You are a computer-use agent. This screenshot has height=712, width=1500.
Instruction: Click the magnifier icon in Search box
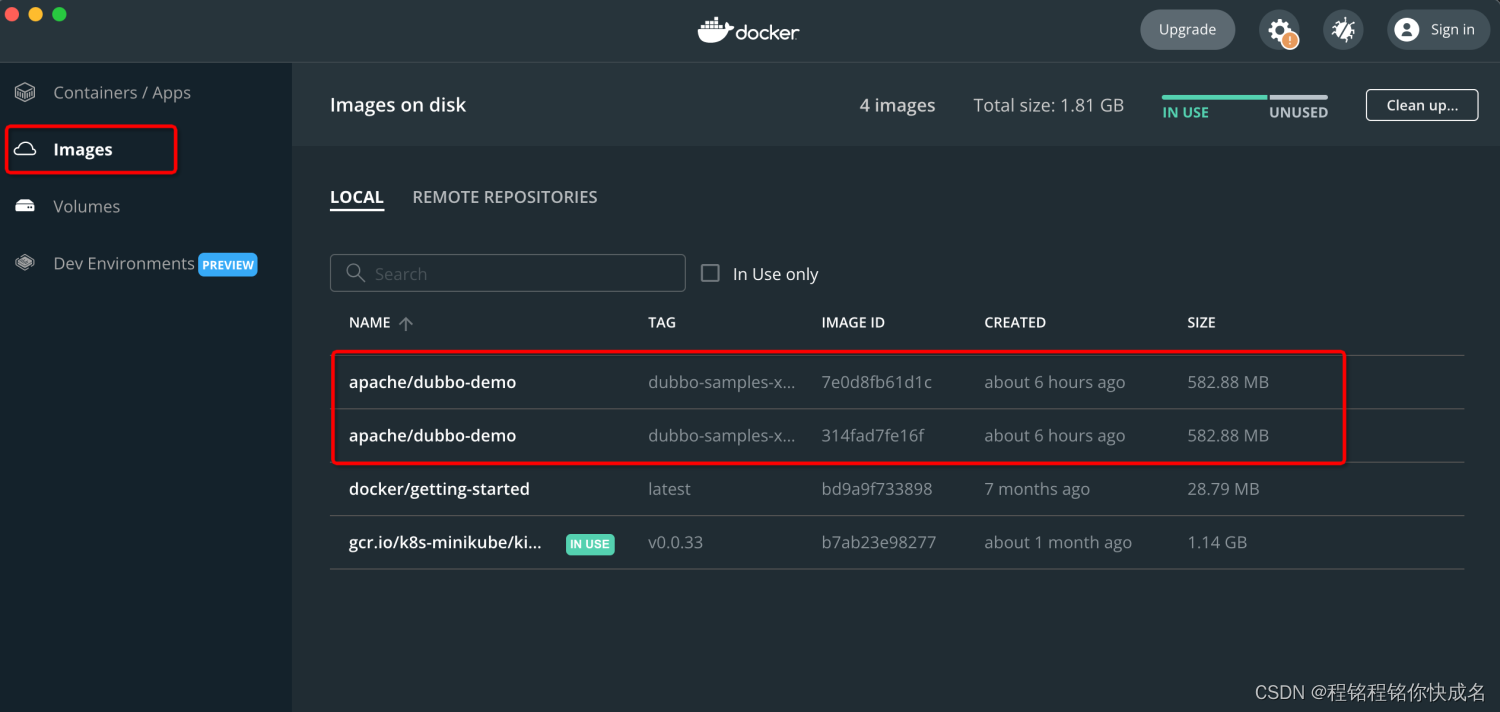tap(355, 273)
